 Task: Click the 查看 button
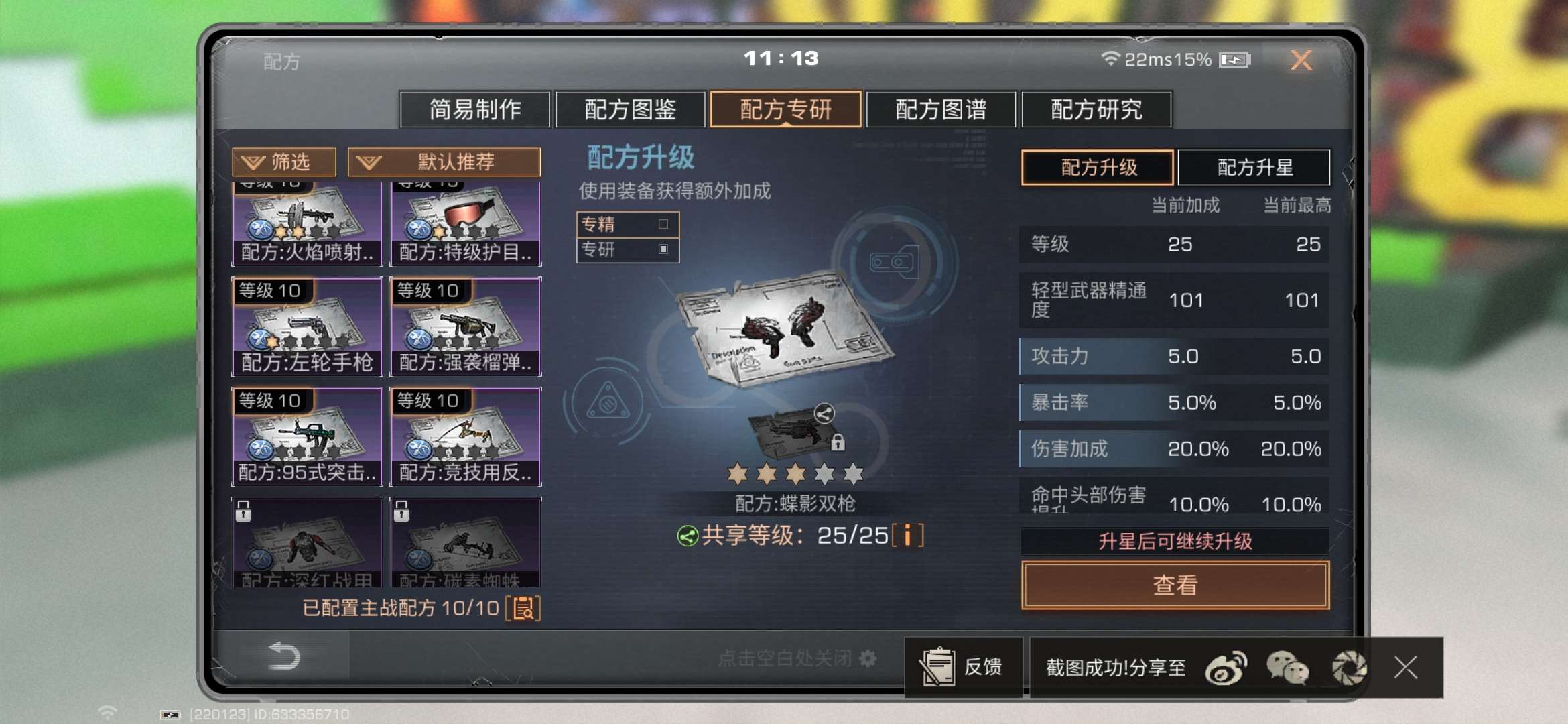pyautogui.click(x=1175, y=585)
